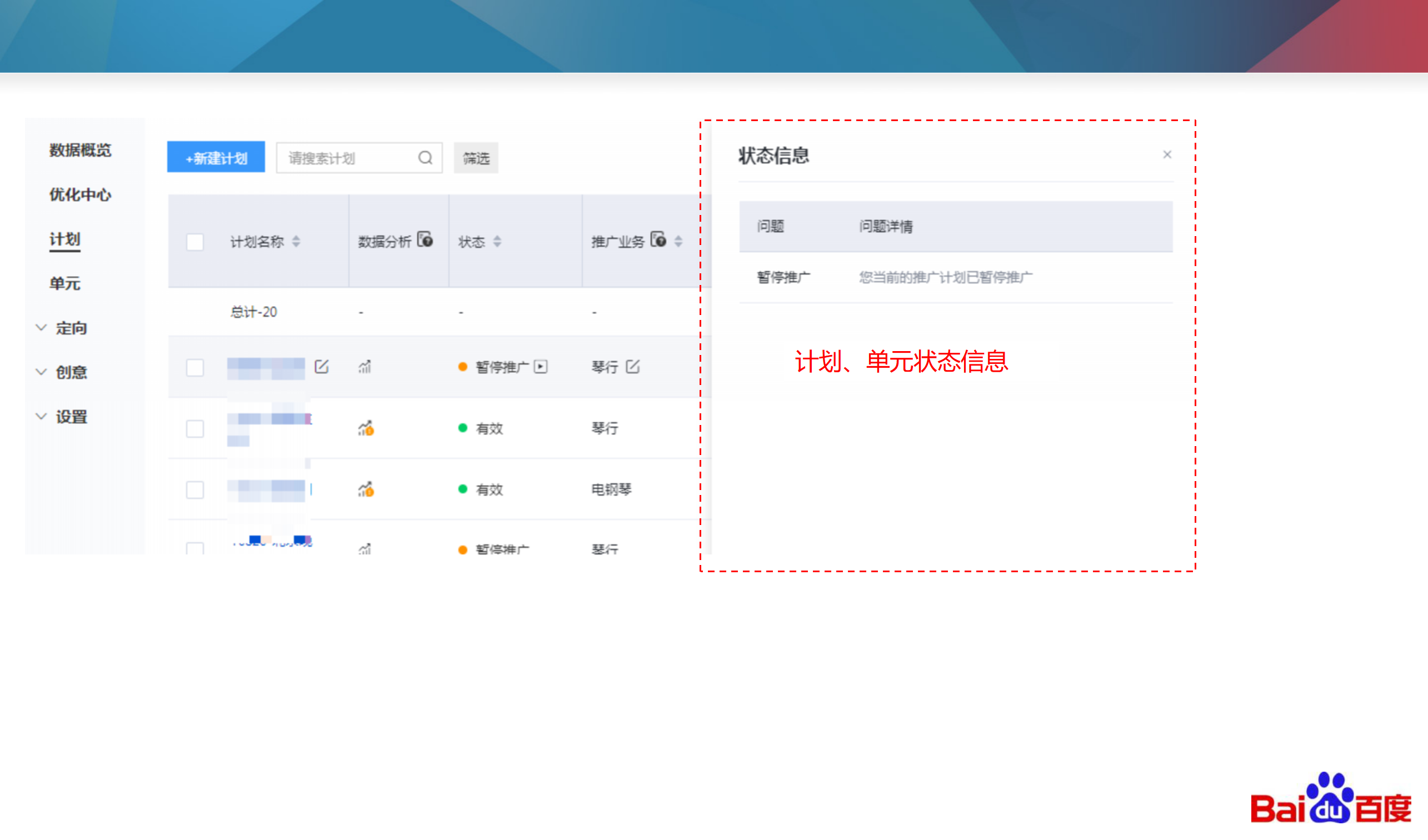Click the search magnifier icon
This screenshot has height=840, width=1428.
tap(425, 158)
